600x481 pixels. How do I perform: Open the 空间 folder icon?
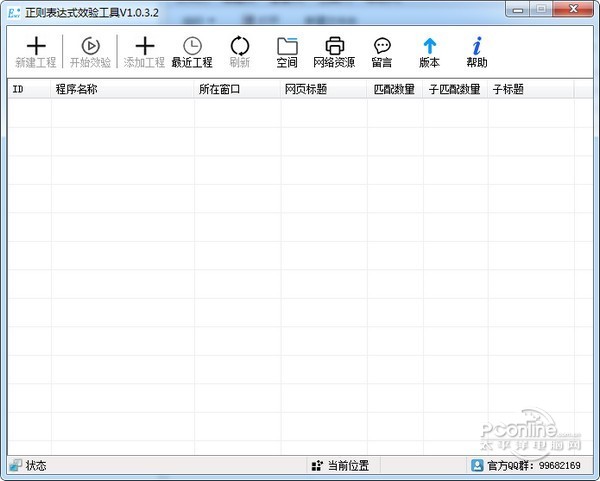click(287, 46)
